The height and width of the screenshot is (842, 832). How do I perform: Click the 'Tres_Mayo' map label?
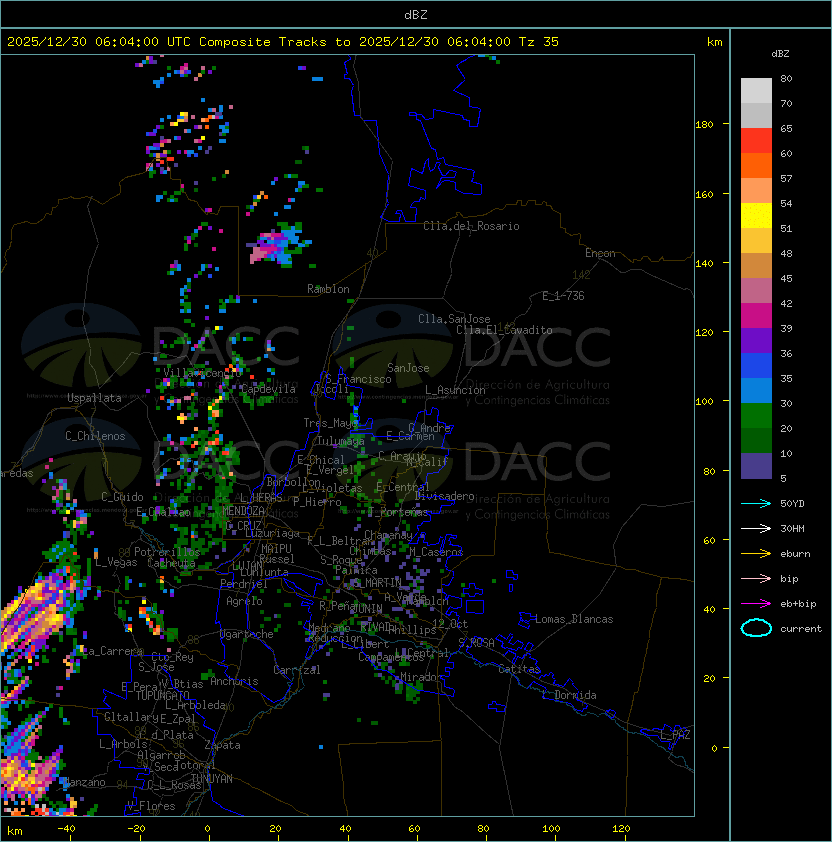coord(330,423)
